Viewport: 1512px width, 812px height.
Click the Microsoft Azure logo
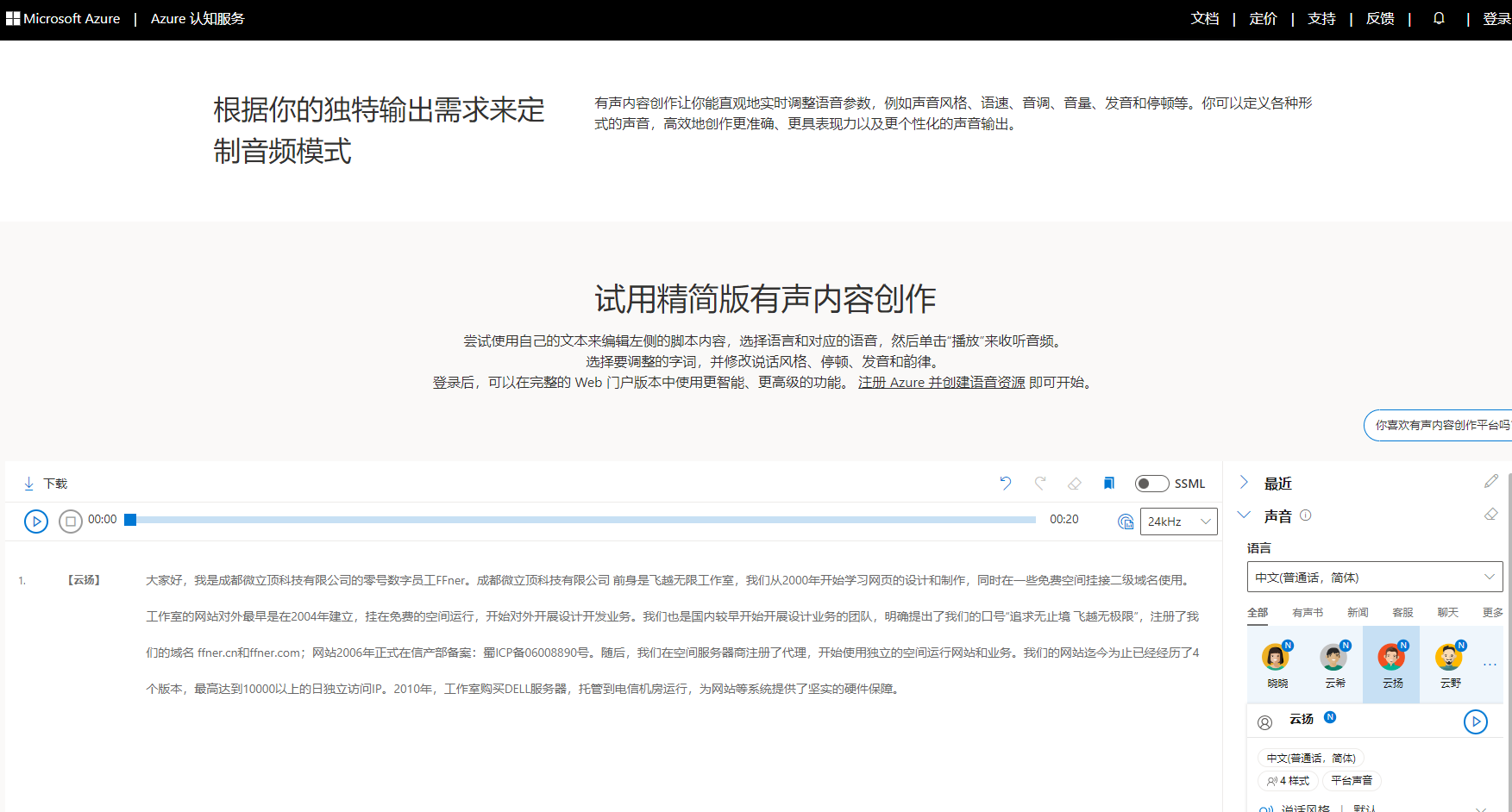click(63, 18)
